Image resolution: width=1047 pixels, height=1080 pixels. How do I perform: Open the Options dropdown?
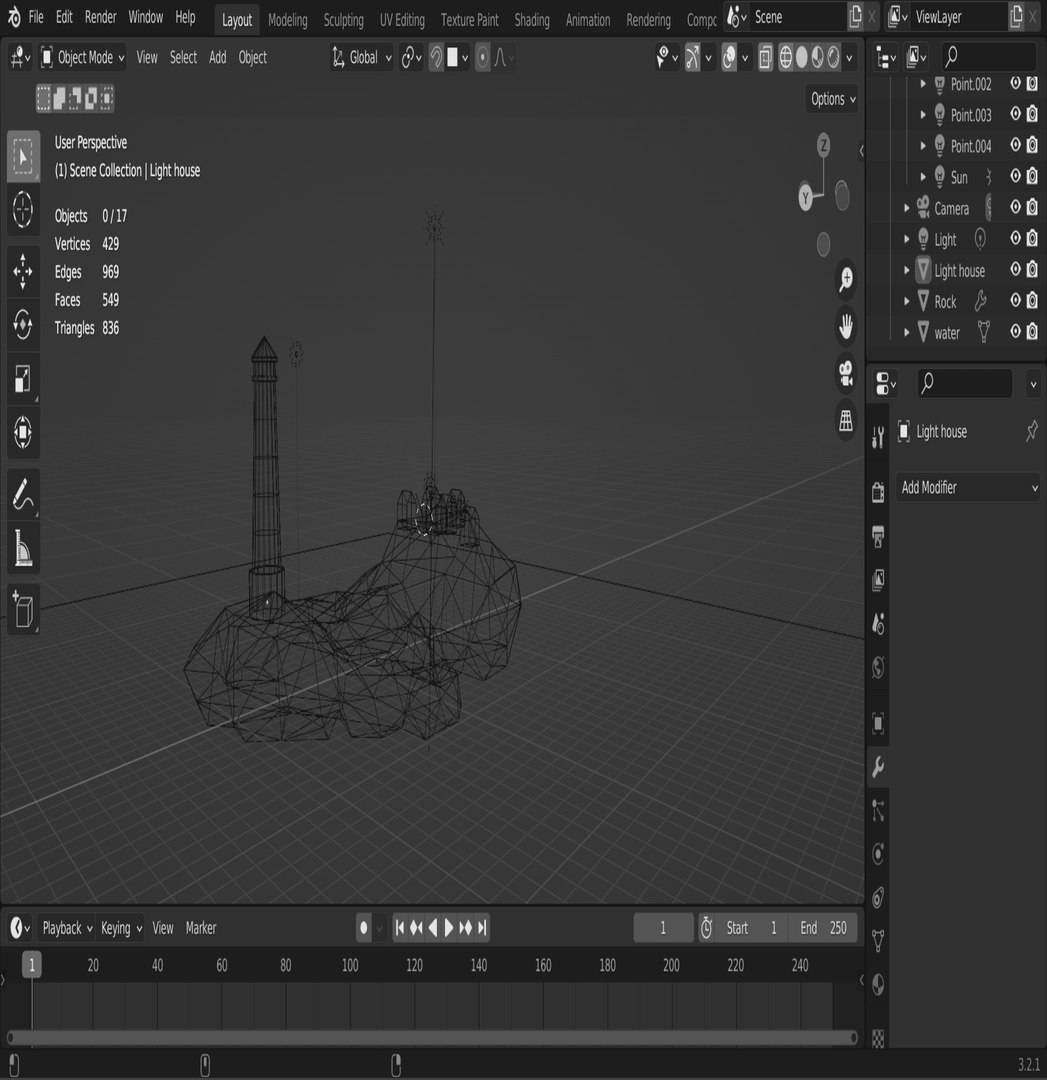(x=833, y=99)
